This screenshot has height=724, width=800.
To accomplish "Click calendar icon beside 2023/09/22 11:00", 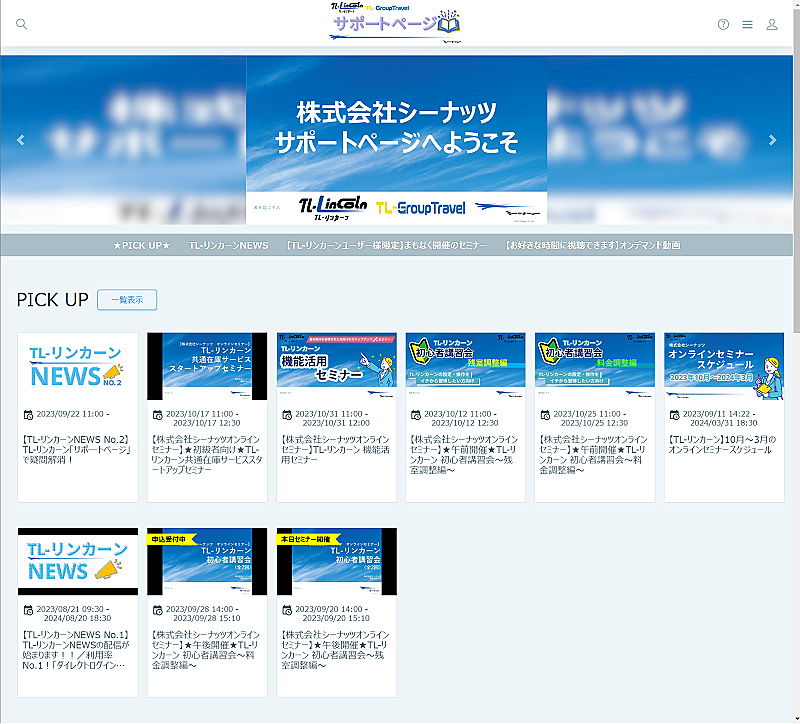I will pos(29,414).
